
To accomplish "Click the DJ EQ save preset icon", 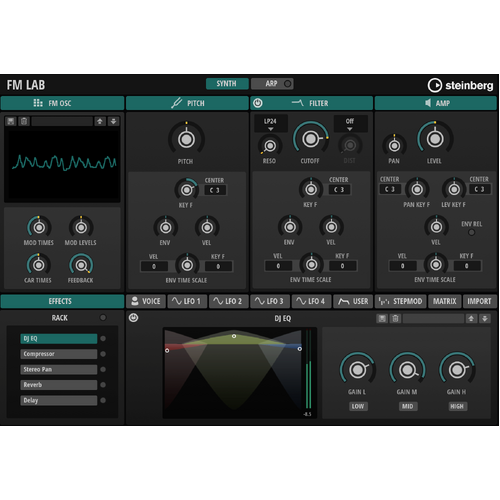I will tap(382, 319).
